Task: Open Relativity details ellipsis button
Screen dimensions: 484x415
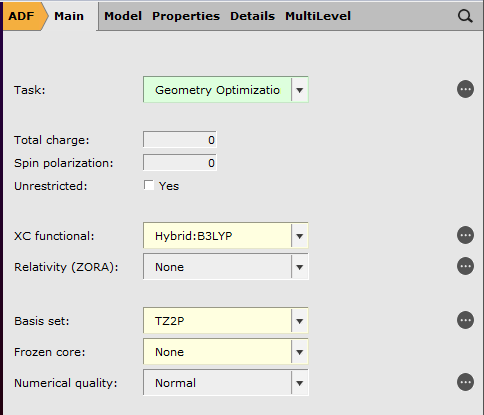Action: tap(465, 266)
